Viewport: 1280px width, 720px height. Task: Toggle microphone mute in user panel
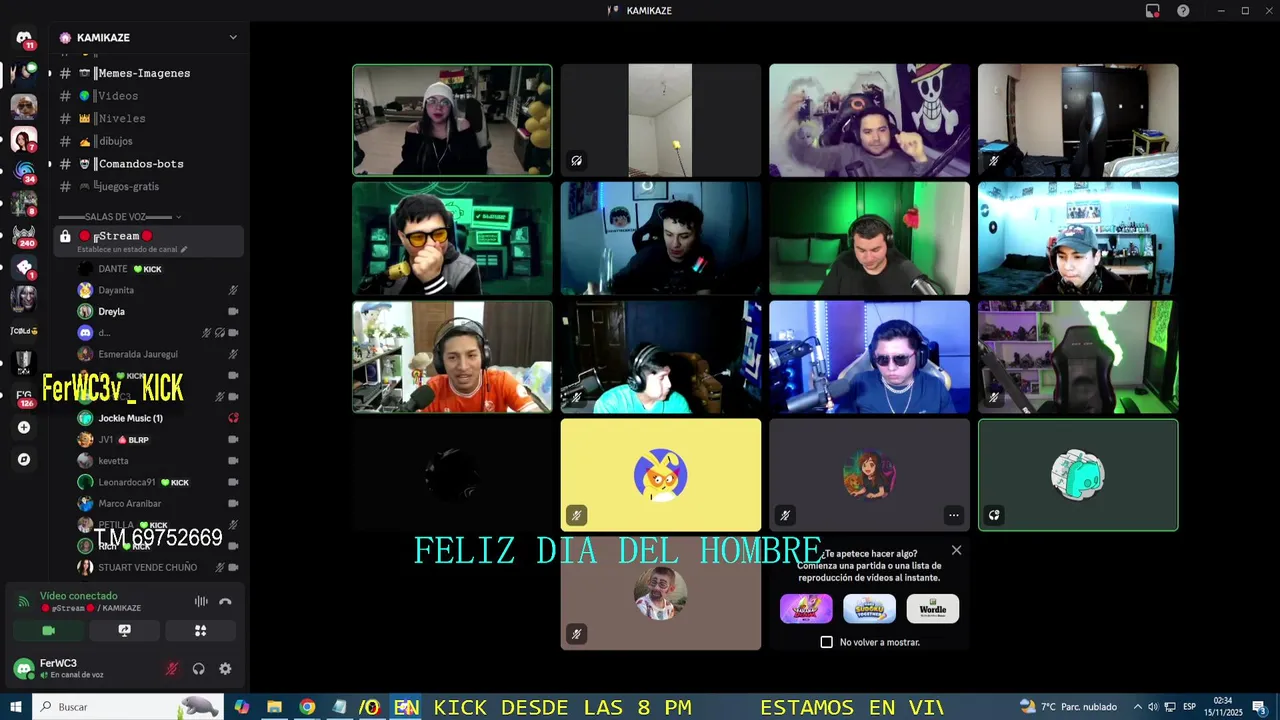pyautogui.click(x=172, y=669)
